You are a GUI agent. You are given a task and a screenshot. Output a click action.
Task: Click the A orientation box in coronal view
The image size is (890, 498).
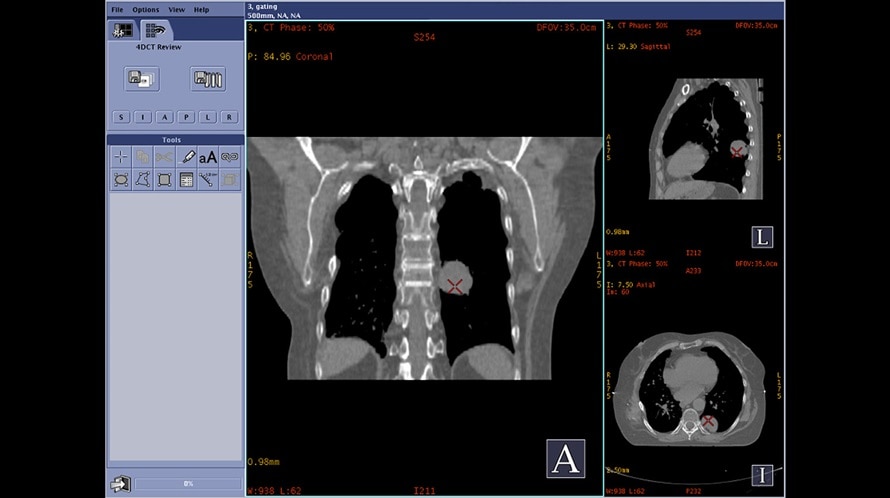[x=566, y=458]
